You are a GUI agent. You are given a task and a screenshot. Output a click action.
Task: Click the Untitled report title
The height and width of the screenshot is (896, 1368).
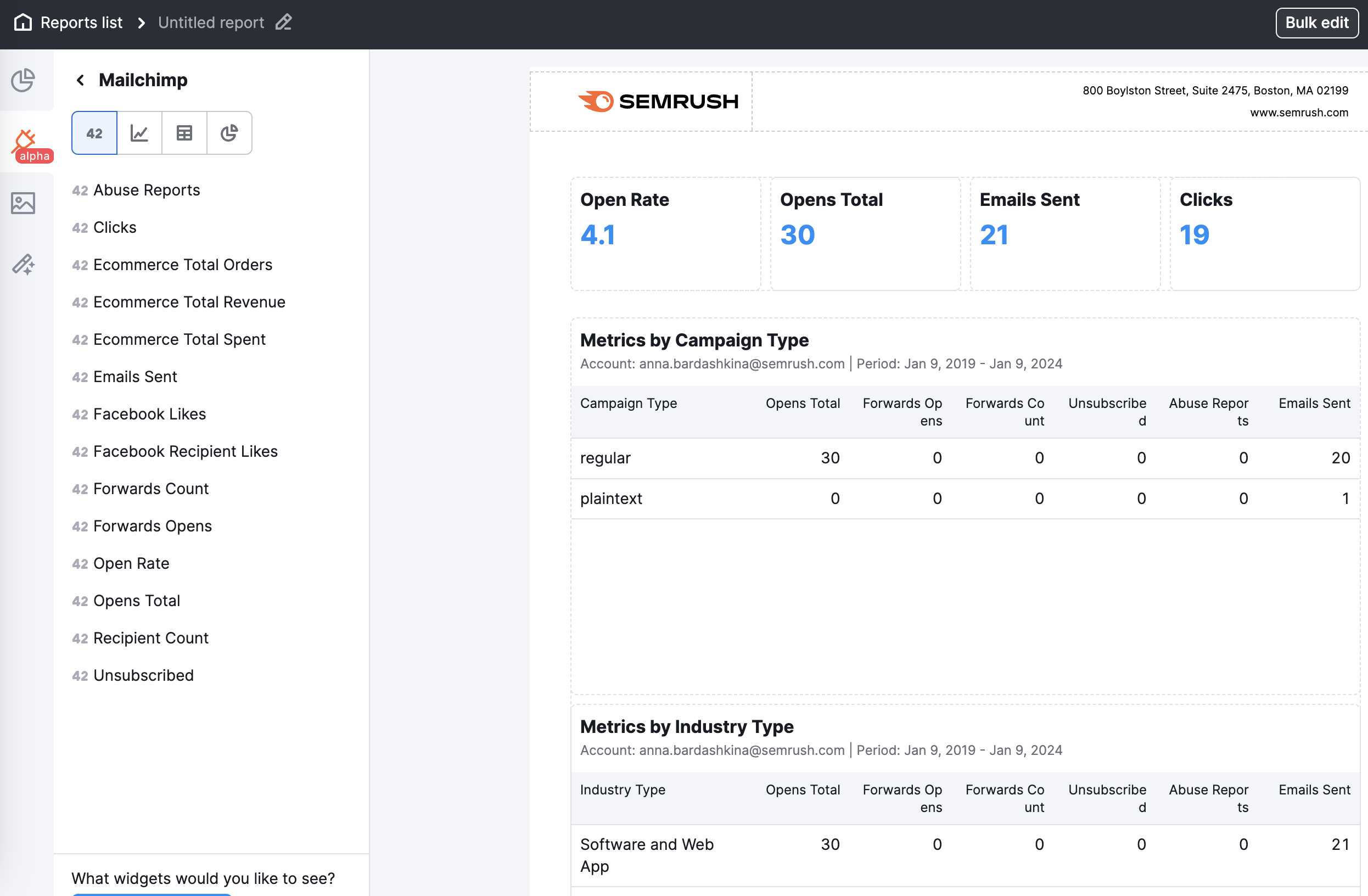211,23
